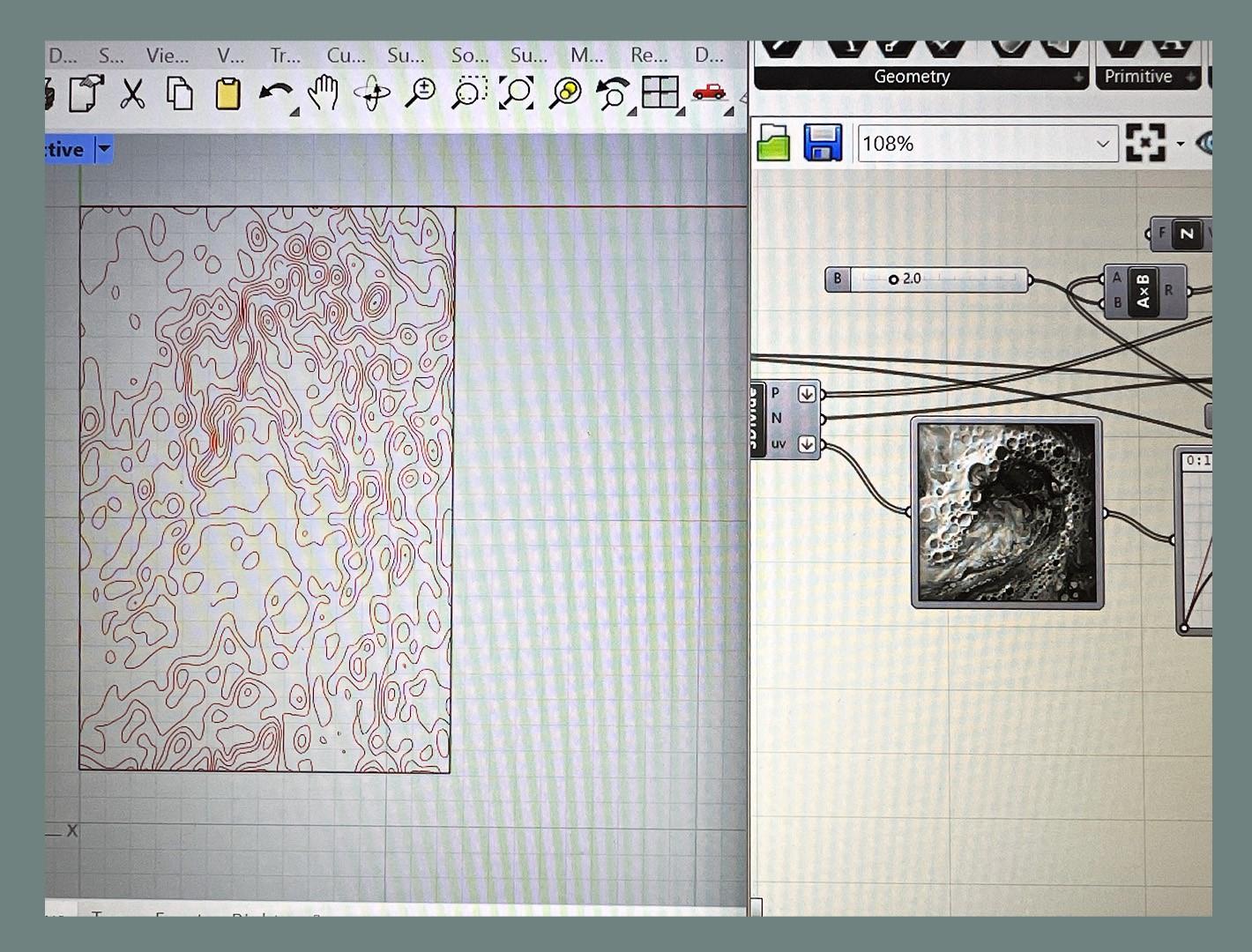Image resolution: width=1252 pixels, height=952 pixels.
Task: Click the Primitive panel label
Action: [1138, 77]
